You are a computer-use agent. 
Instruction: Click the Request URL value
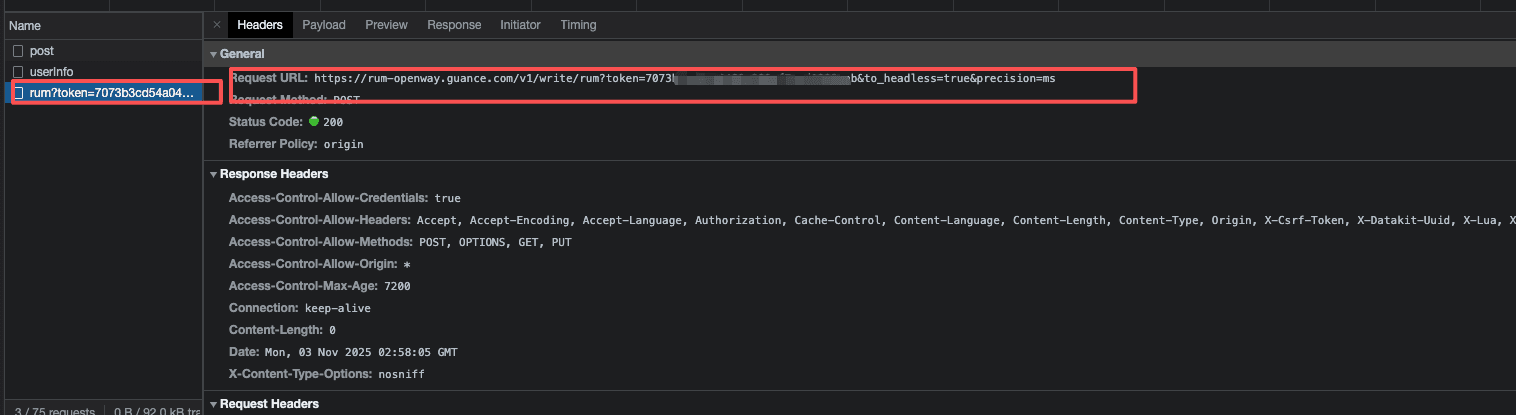pos(684,78)
